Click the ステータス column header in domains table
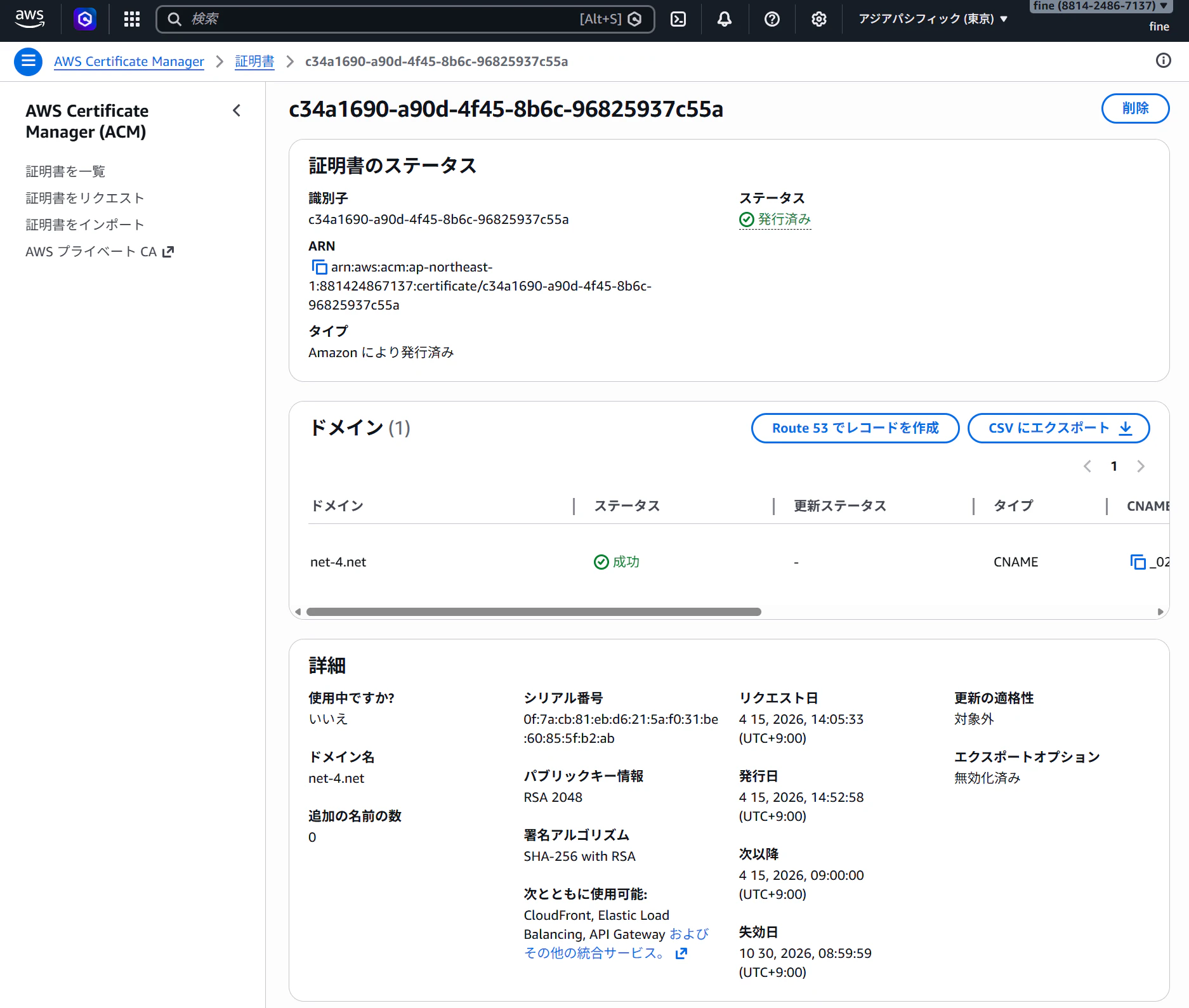 point(627,506)
